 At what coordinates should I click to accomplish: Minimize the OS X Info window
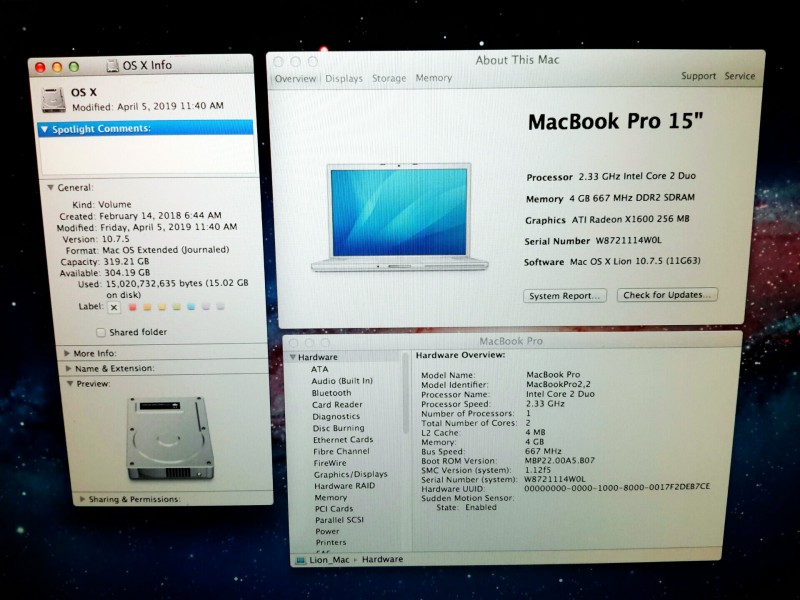57,67
